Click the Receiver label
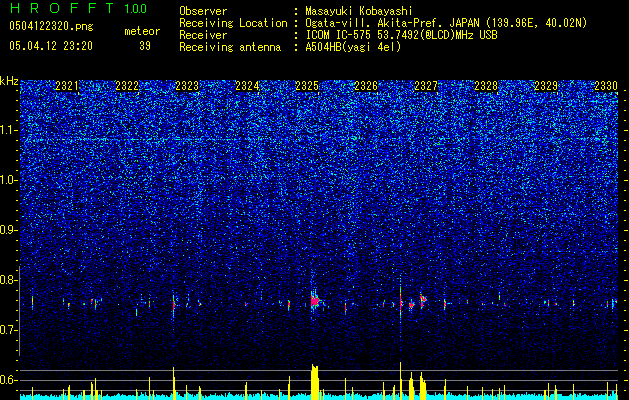Viewport: 629px width, 400px height. tap(203, 35)
